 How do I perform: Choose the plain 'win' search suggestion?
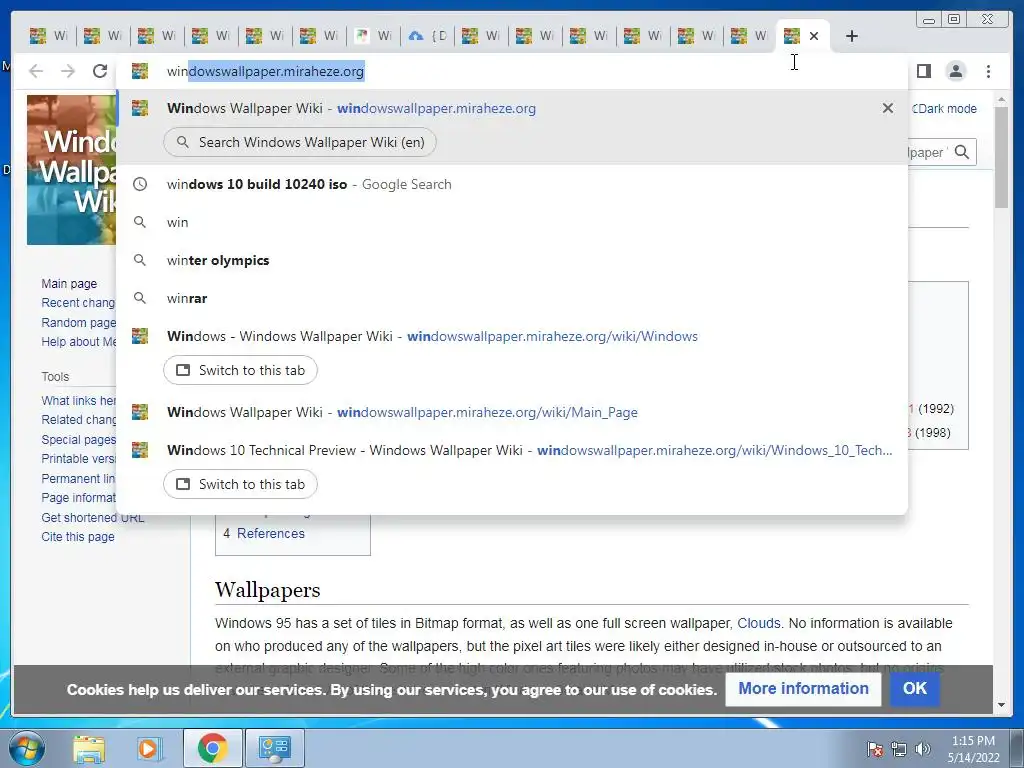(x=512, y=222)
